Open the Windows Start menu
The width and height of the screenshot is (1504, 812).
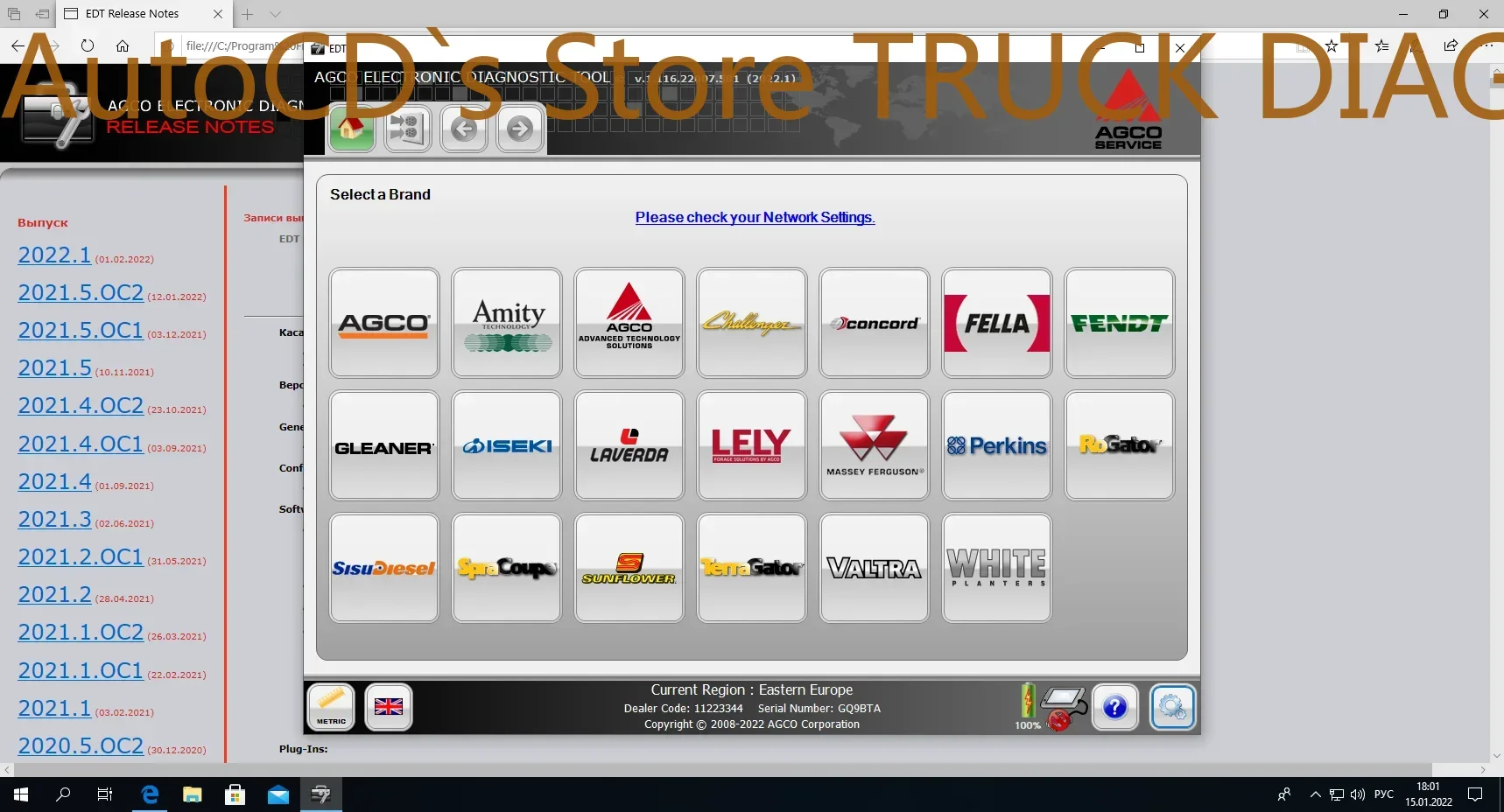[21, 794]
